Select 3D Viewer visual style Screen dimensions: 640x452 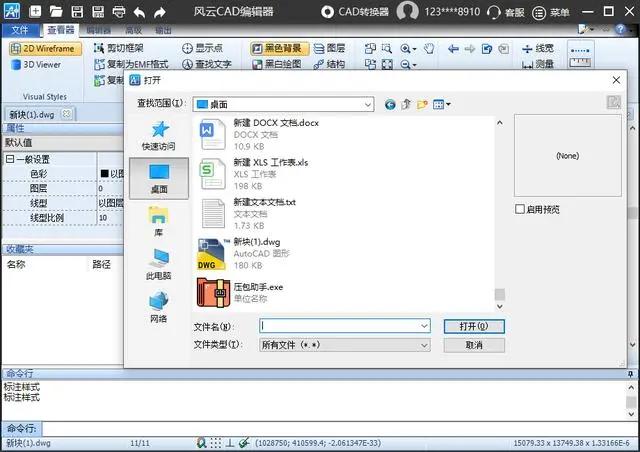point(36,65)
